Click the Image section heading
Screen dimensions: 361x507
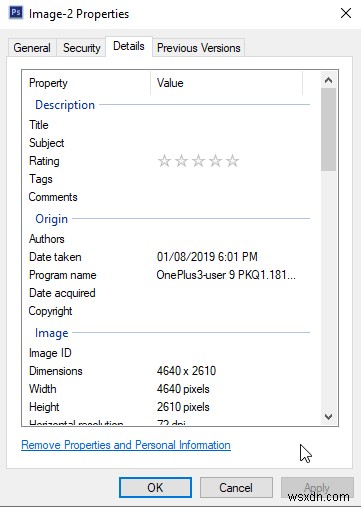pyautogui.click(x=52, y=333)
